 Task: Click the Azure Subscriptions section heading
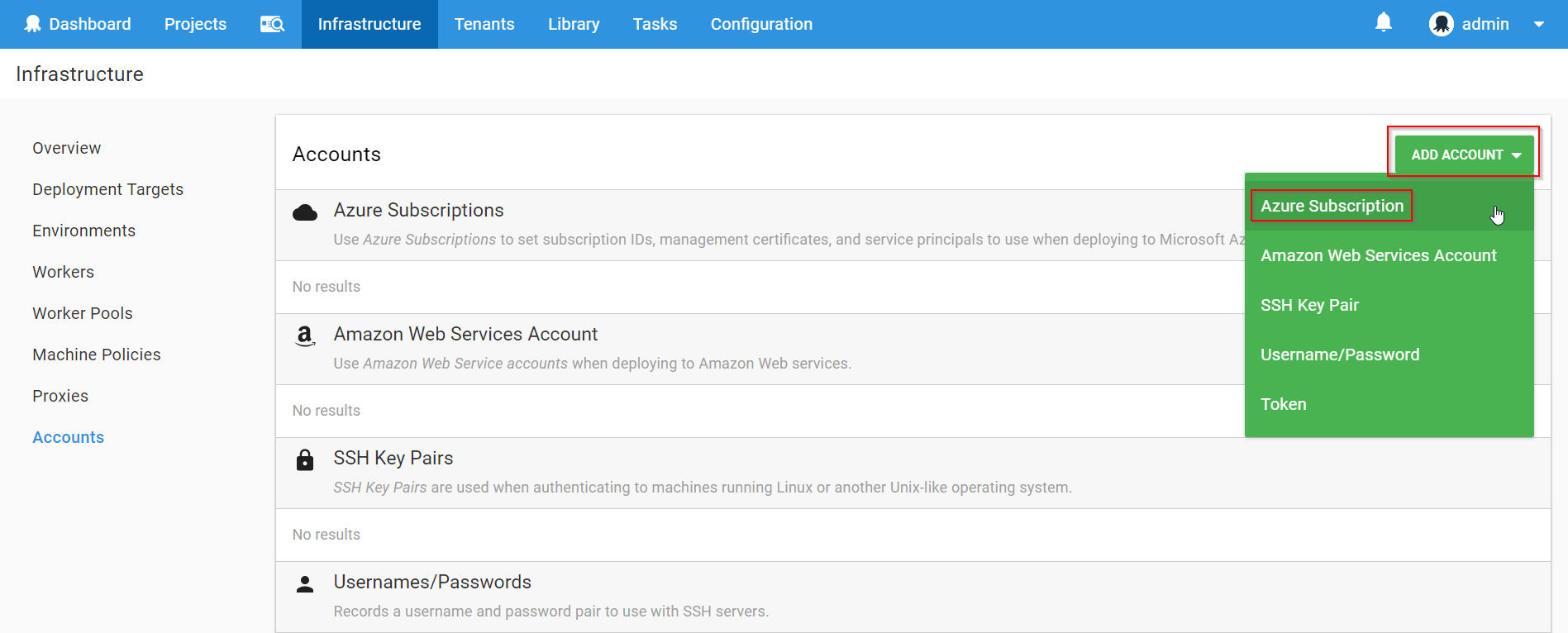coord(418,210)
